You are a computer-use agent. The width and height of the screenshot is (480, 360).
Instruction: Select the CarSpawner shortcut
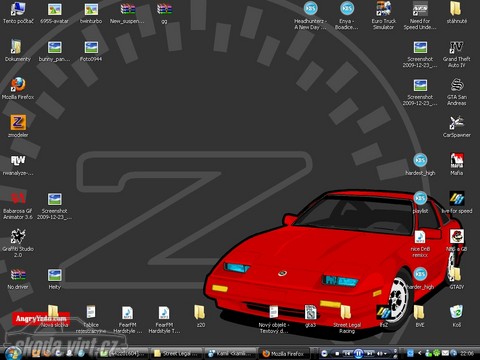pyautogui.click(x=457, y=127)
